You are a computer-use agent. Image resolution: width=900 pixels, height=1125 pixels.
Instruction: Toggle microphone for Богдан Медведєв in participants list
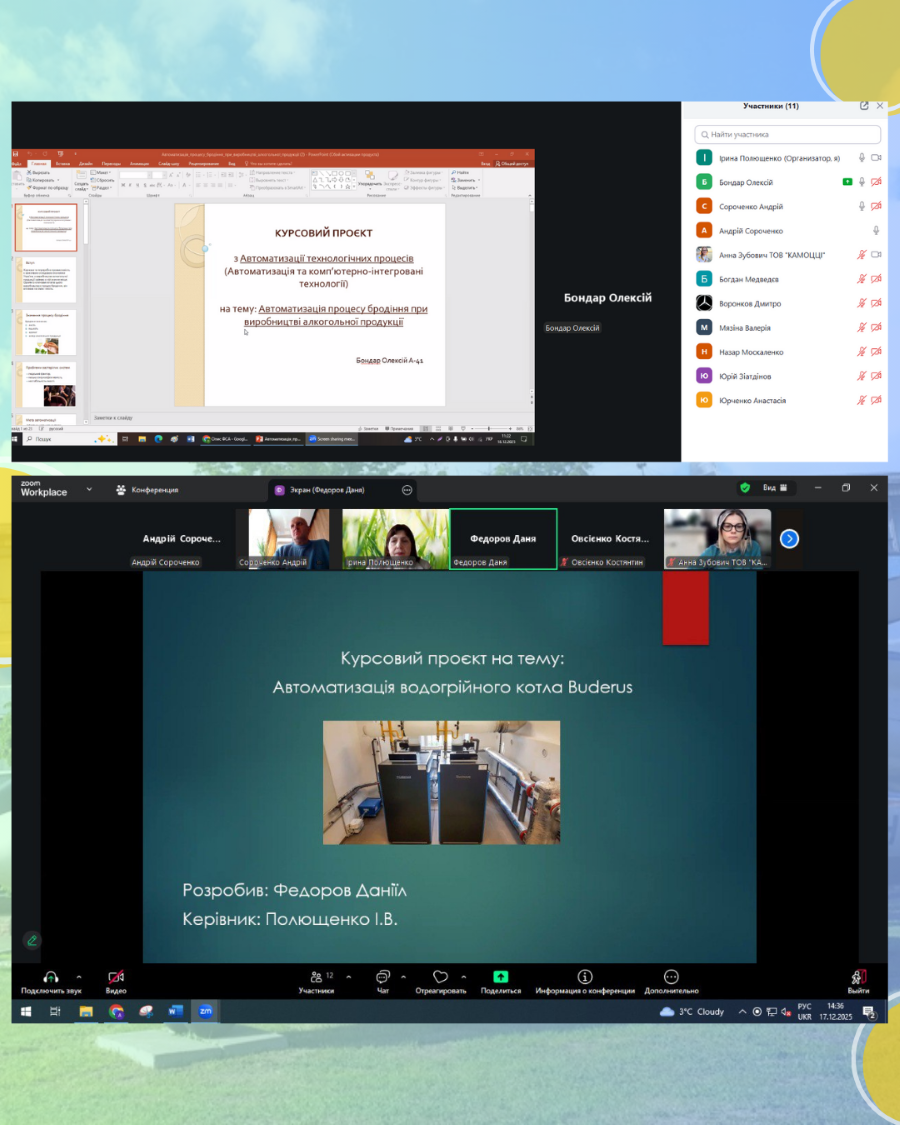tap(861, 279)
